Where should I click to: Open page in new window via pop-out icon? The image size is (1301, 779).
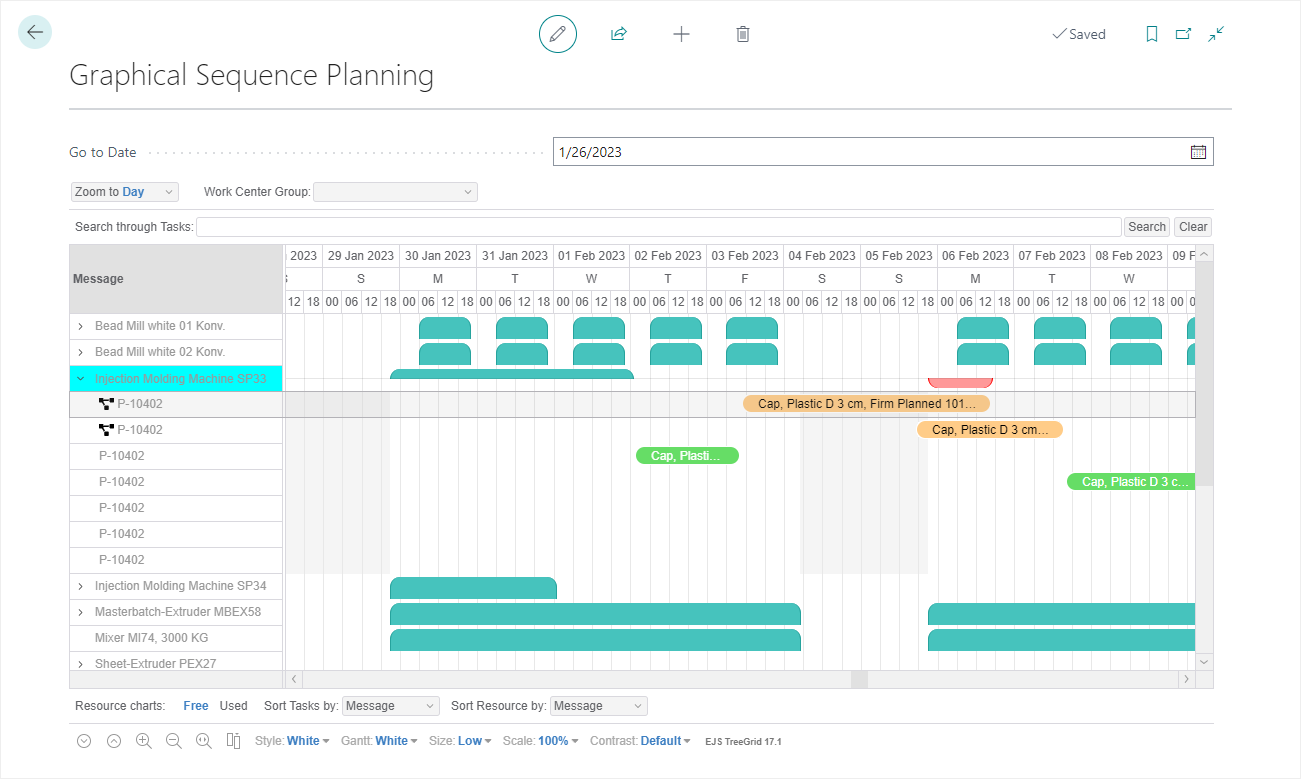1183,33
